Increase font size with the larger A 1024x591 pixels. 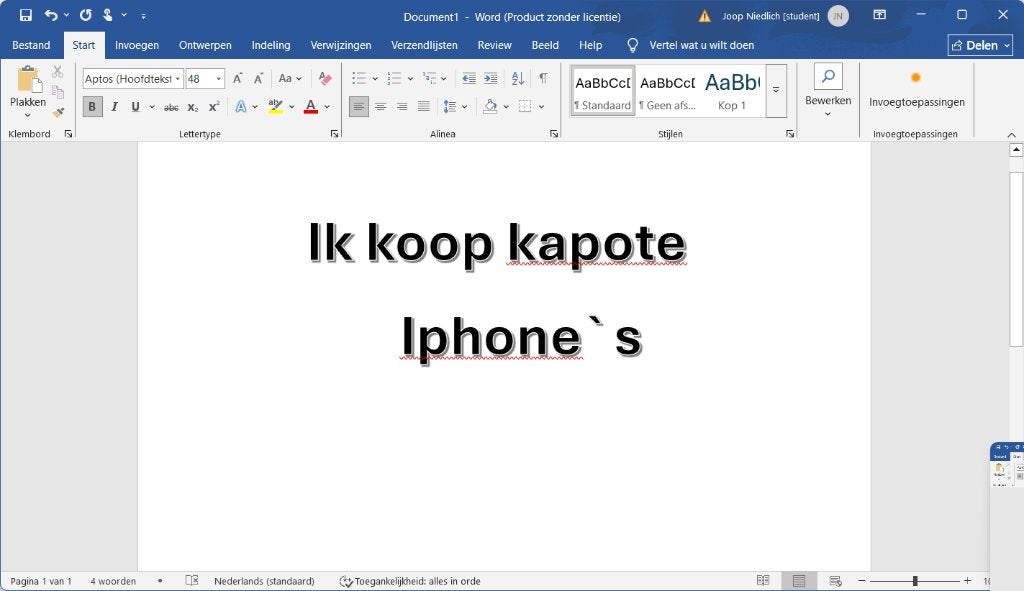[238, 79]
